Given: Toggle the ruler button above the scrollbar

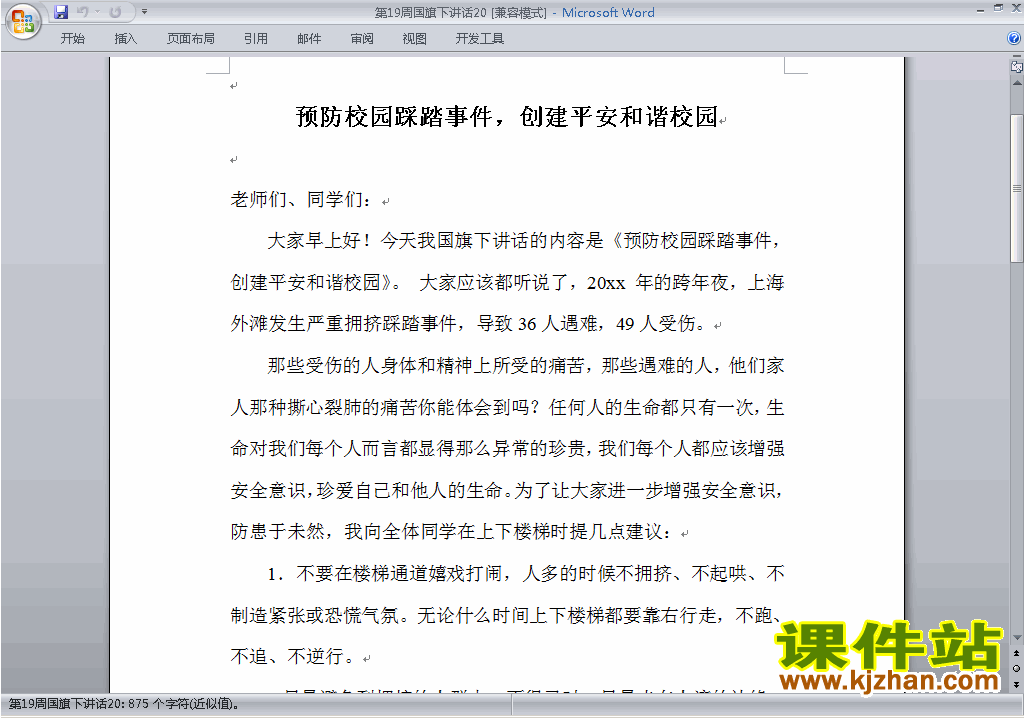Looking at the screenshot, I should (x=1017, y=67).
